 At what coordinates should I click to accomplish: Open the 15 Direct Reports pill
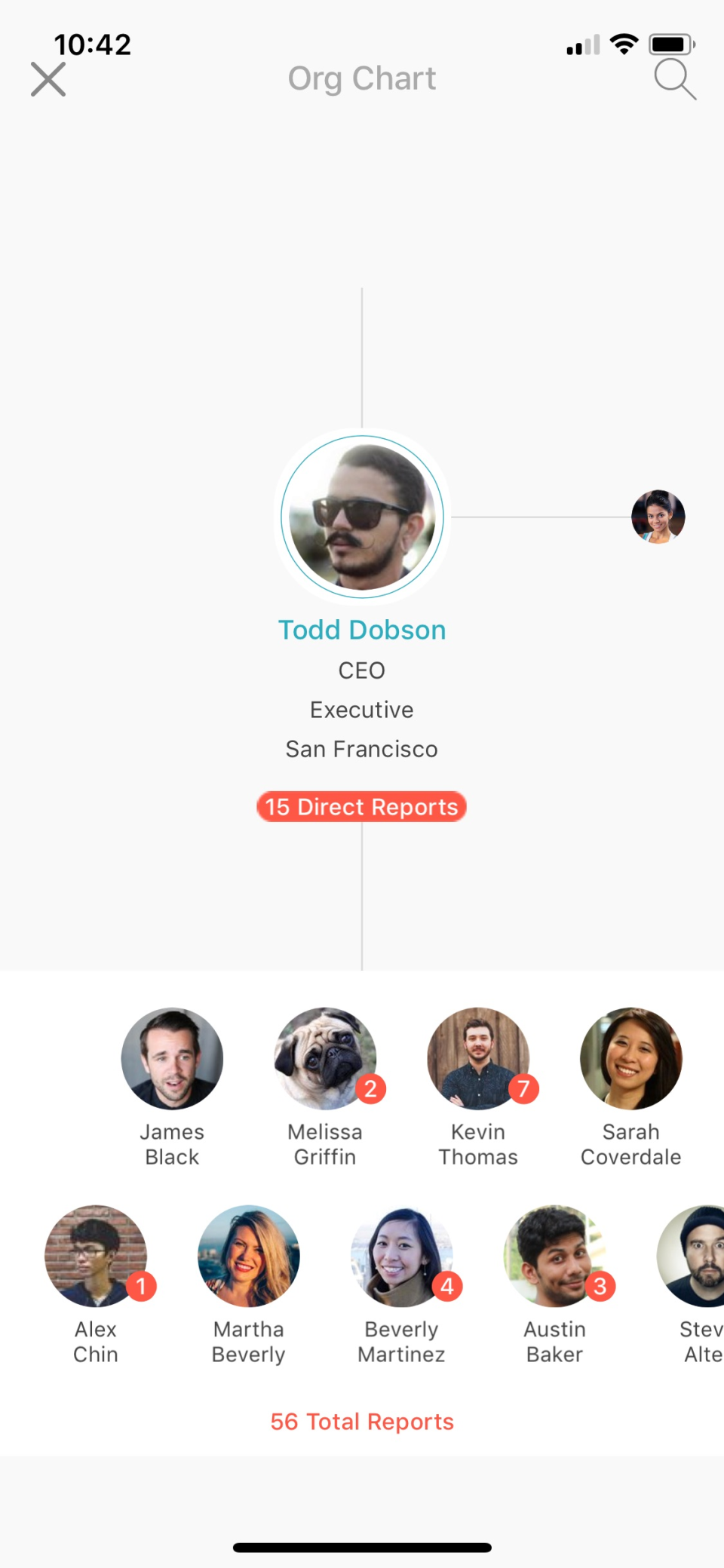click(362, 806)
